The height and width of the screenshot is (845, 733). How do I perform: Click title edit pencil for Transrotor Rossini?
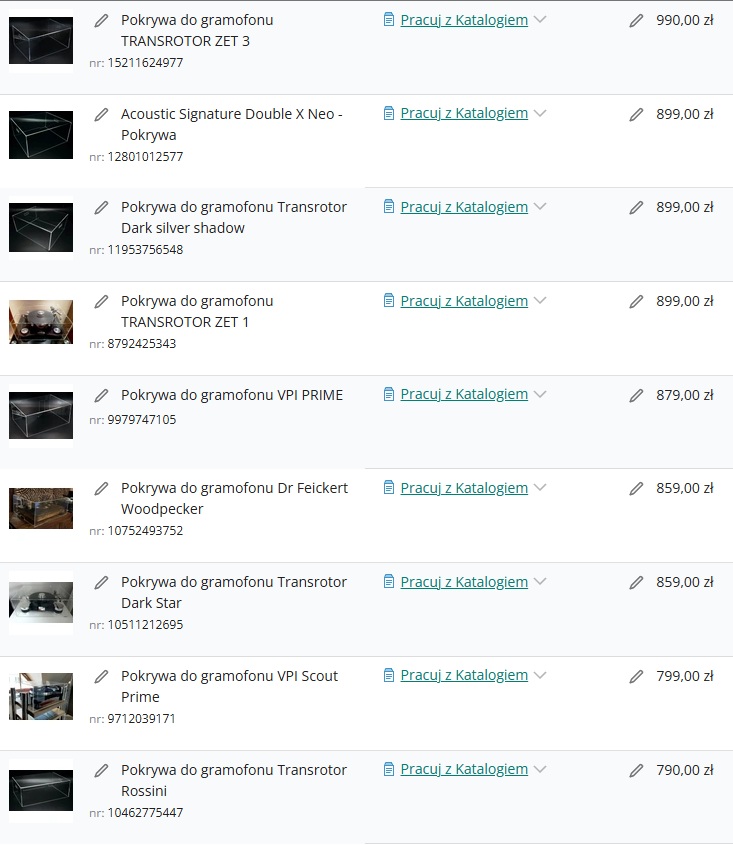[x=101, y=771]
